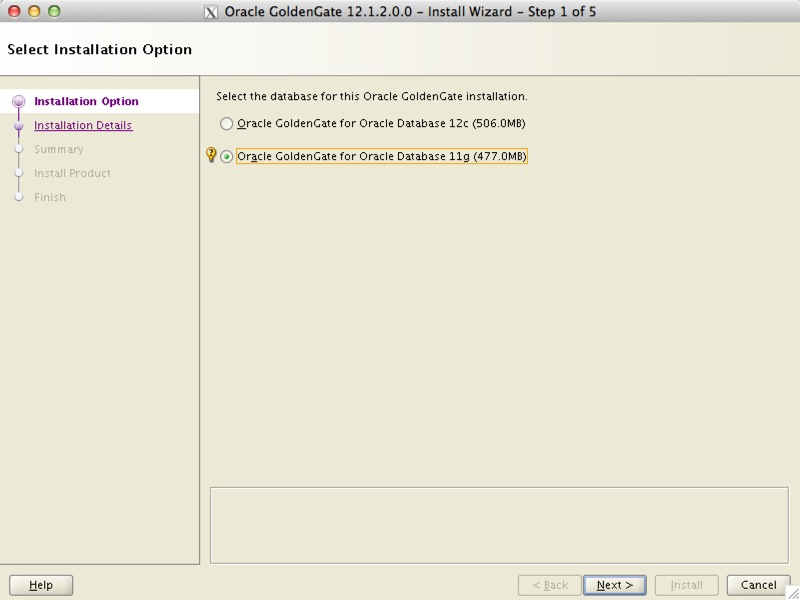Viewport: 800px width, 600px height.
Task: Select the Installation Option step
Action: tap(86, 101)
